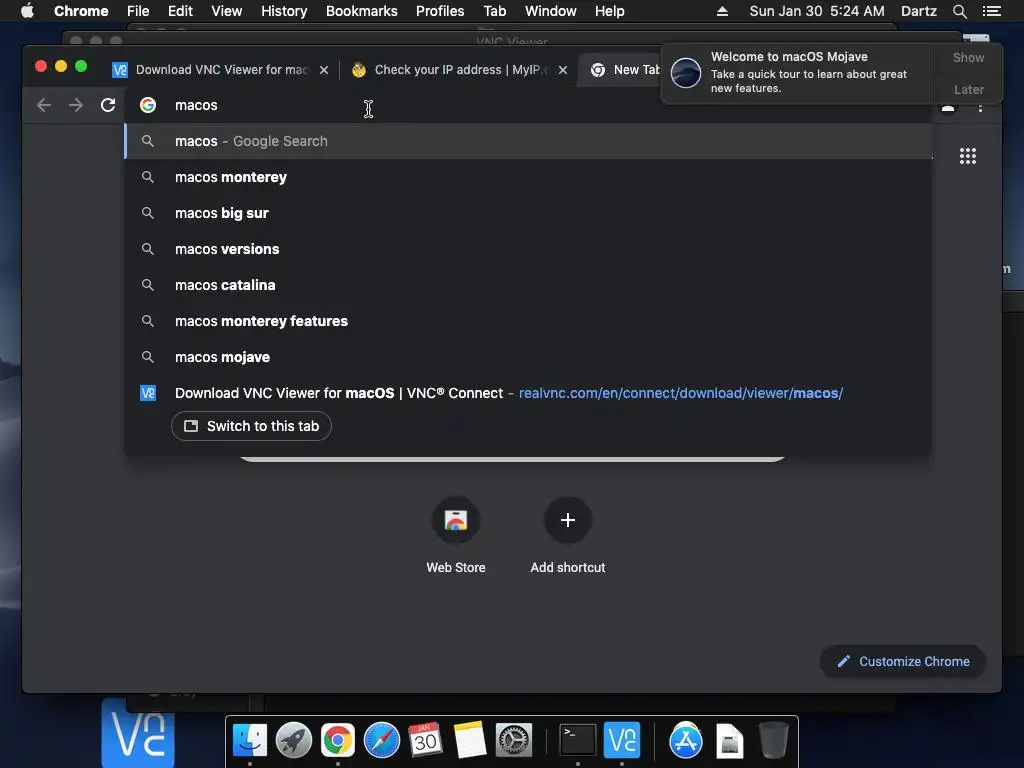Open Chrome's three-dot menu
Image resolution: width=1024 pixels, height=768 pixels.
(x=980, y=106)
